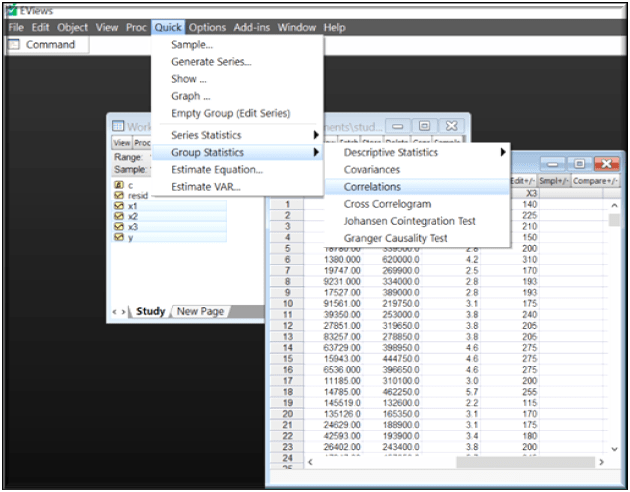Screen dimensions: 630x492
Task: Open the Object menu
Action: click(72, 28)
